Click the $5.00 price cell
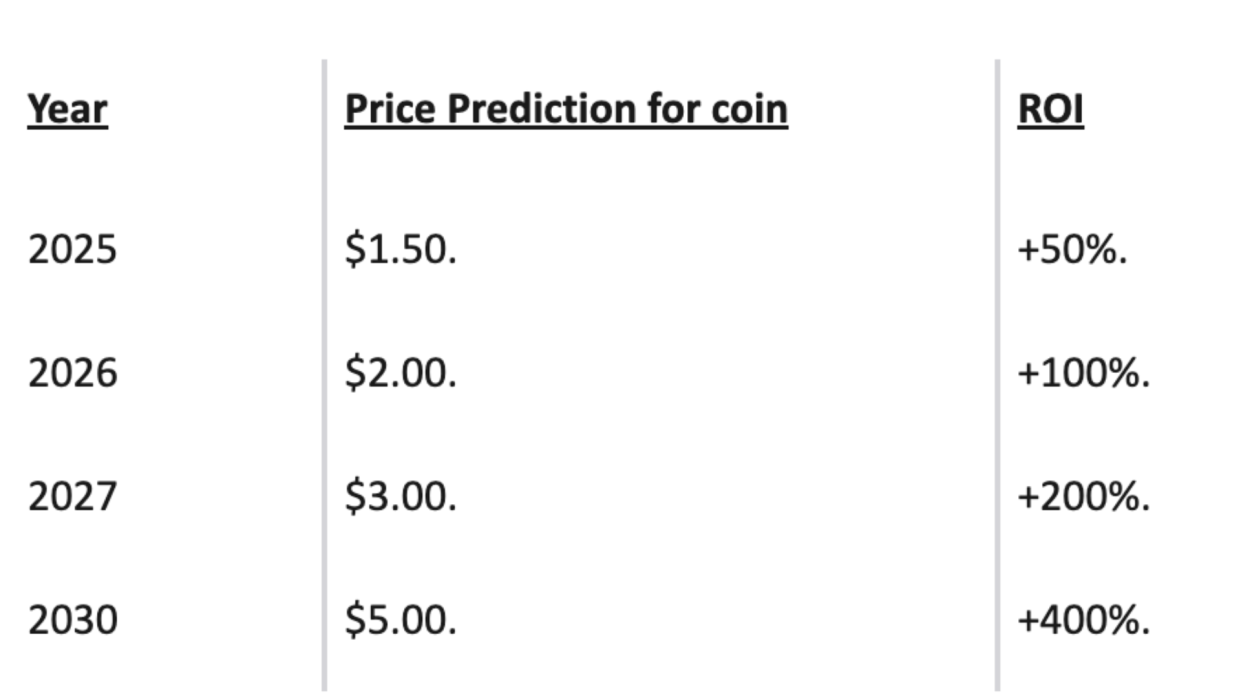The height and width of the screenshot is (698, 1240). tap(400, 620)
